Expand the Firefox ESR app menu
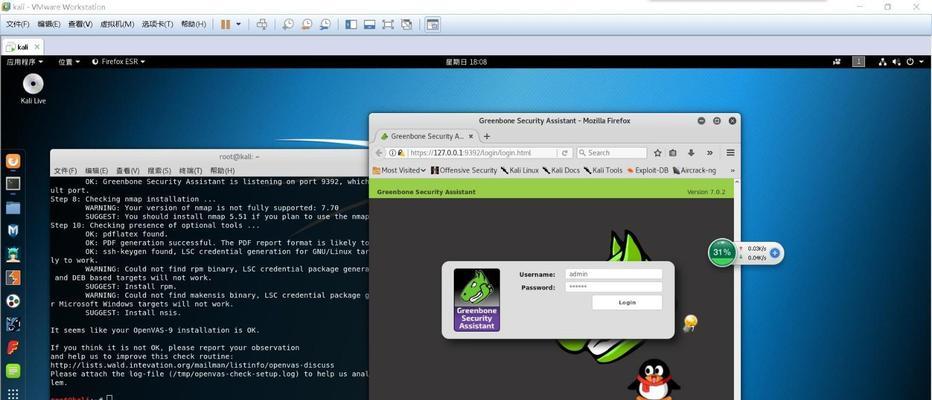The image size is (932, 400). [x=119, y=62]
